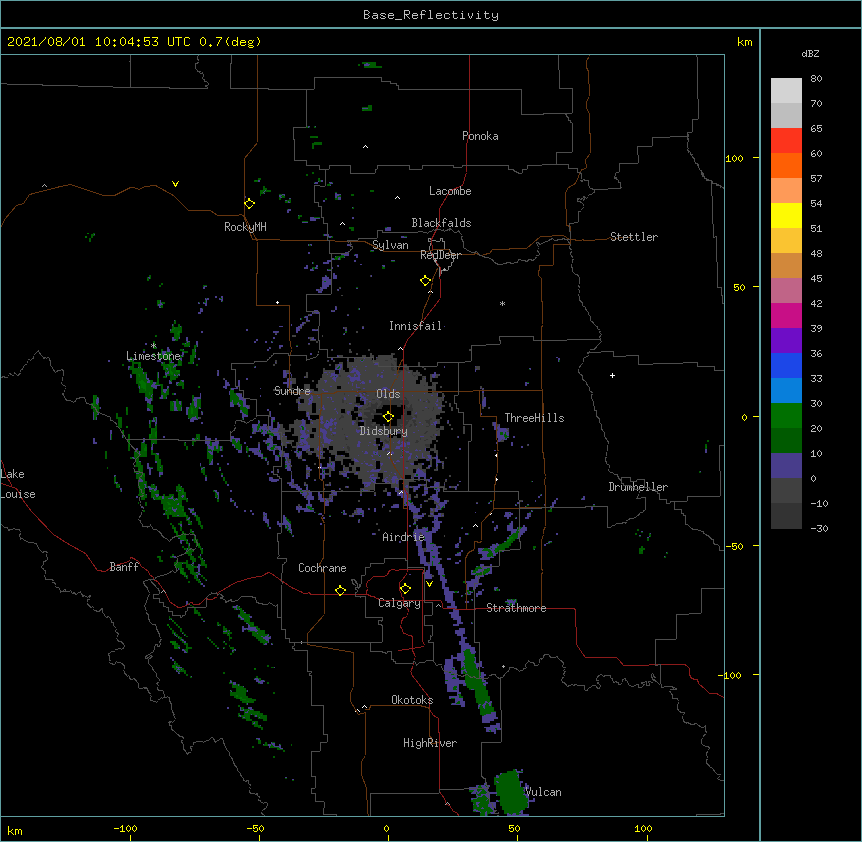Click the Vulcan label
This screenshot has height=842, width=862.
(x=543, y=792)
